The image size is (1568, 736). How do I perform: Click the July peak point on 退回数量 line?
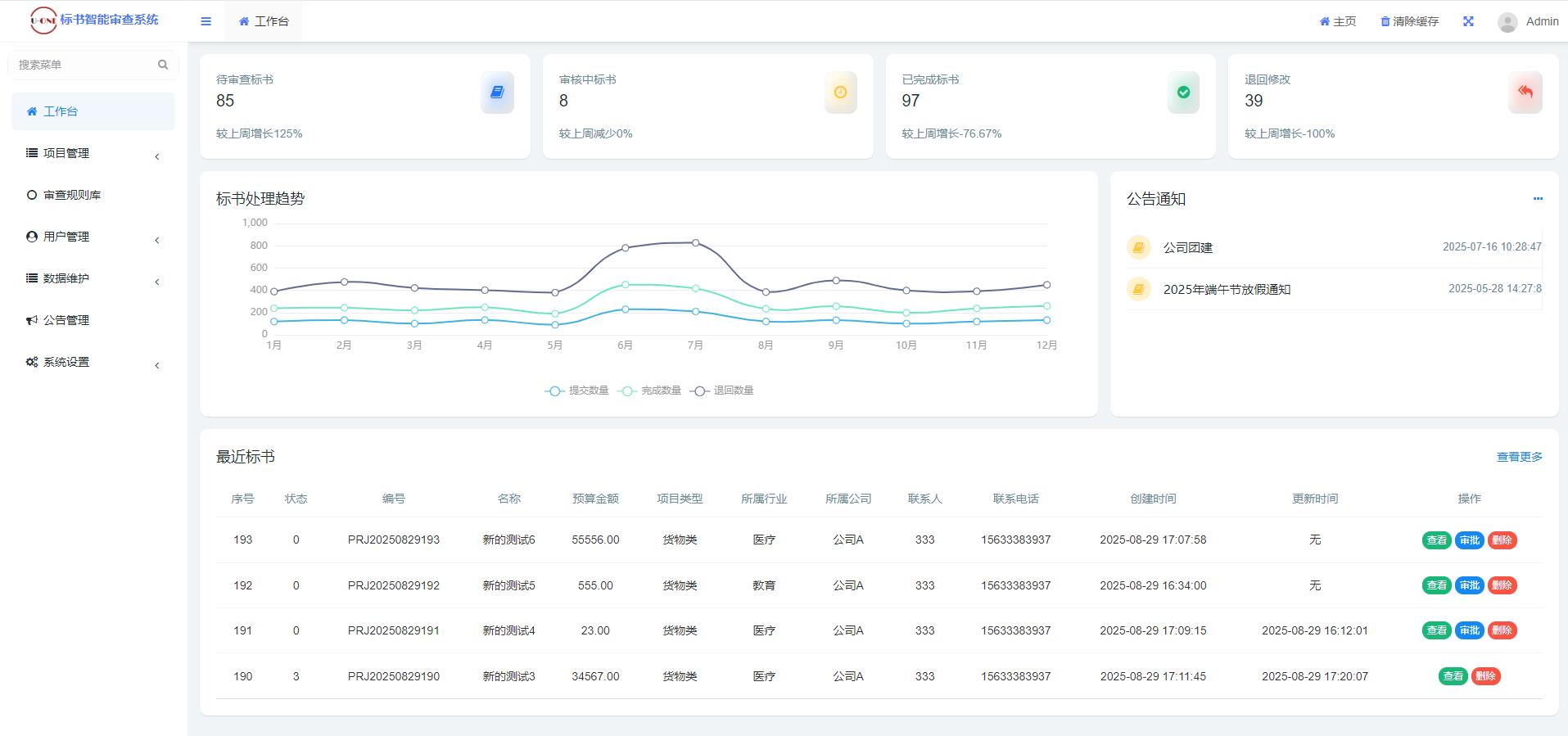pyautogui.click(x=695, y=242)
